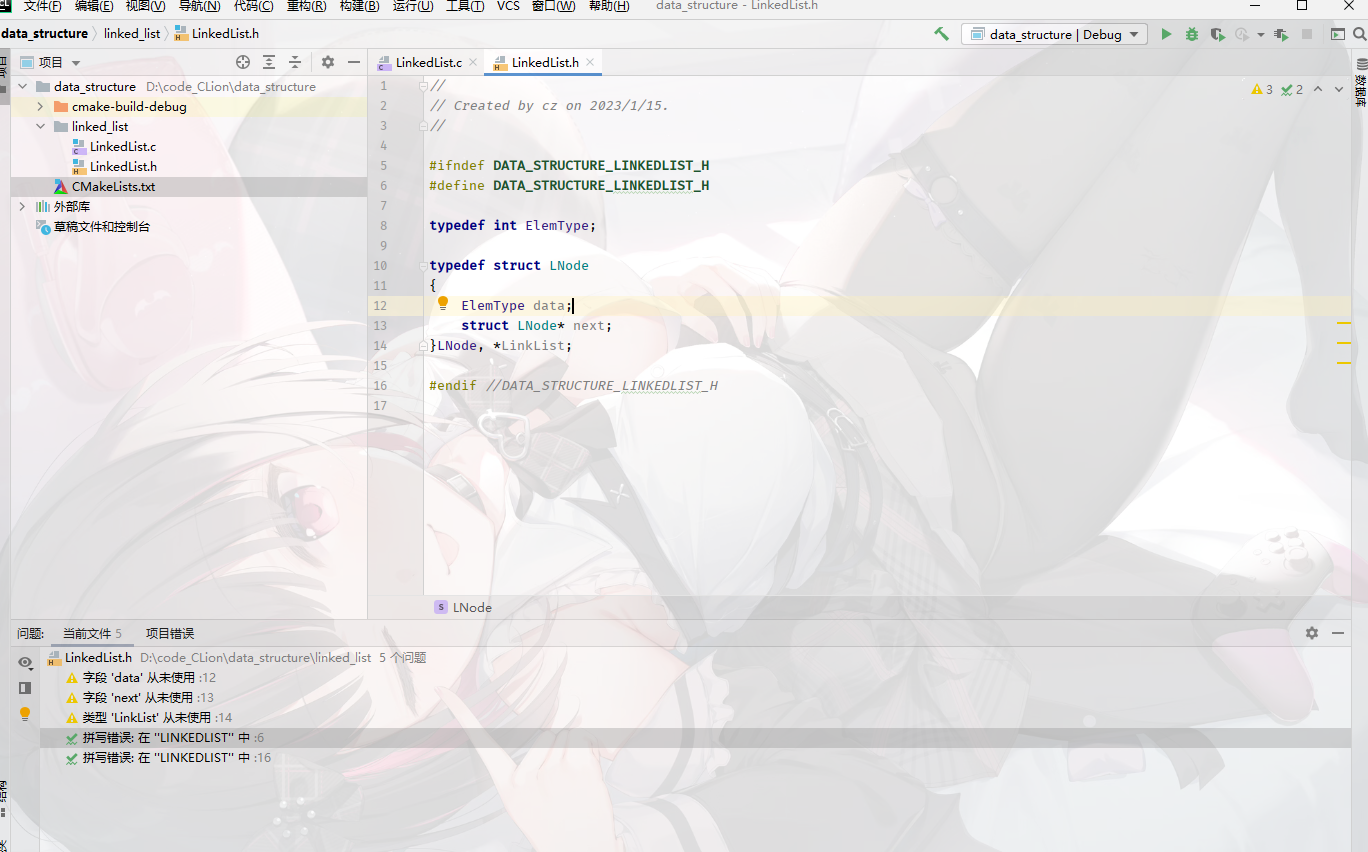Click the select opened file target icon

click(x=243, y=62)
